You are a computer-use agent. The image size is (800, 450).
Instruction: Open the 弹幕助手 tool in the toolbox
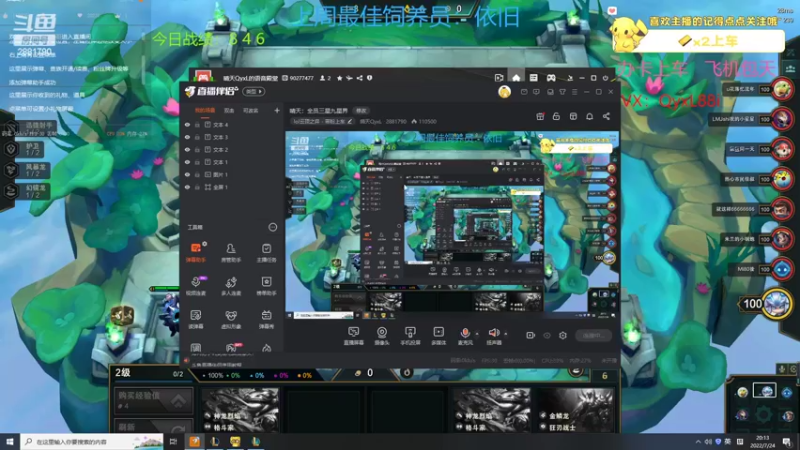pyautogui.click(x=195, y=253)
